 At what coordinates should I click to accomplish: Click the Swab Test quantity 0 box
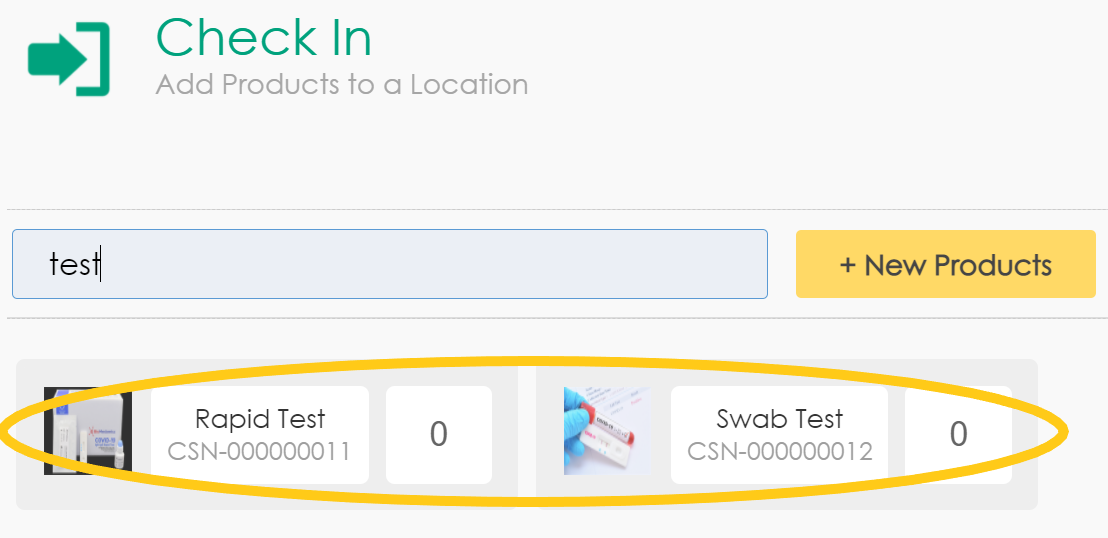[958, 434]
